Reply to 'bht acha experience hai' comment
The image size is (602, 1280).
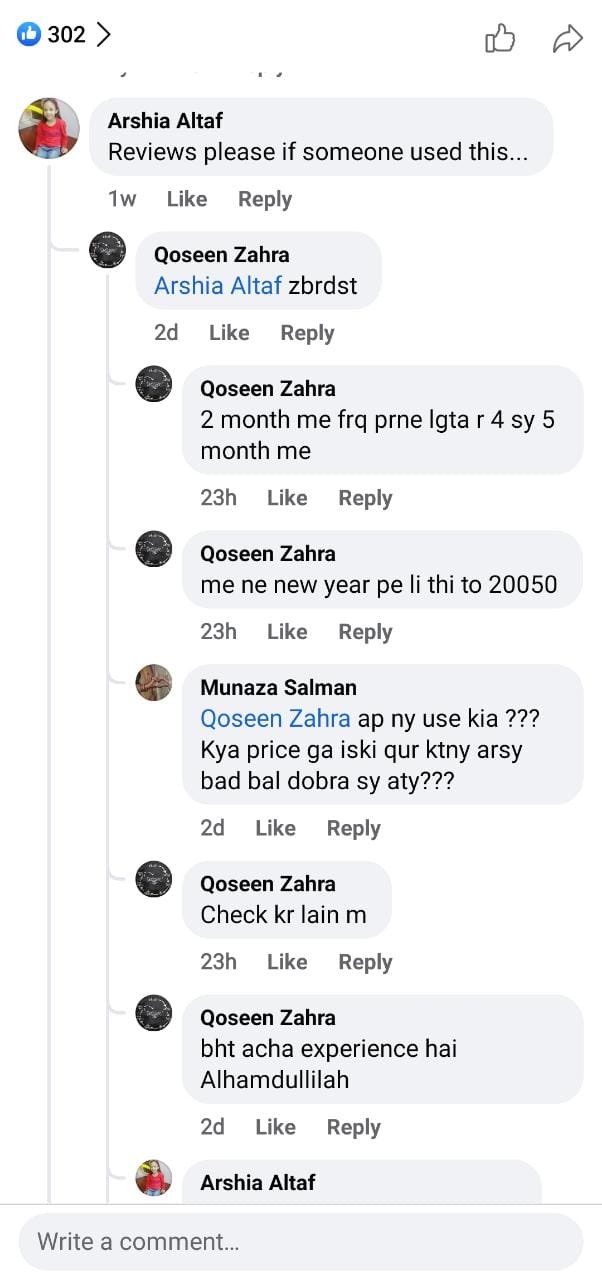click(x=353, y=1127)
